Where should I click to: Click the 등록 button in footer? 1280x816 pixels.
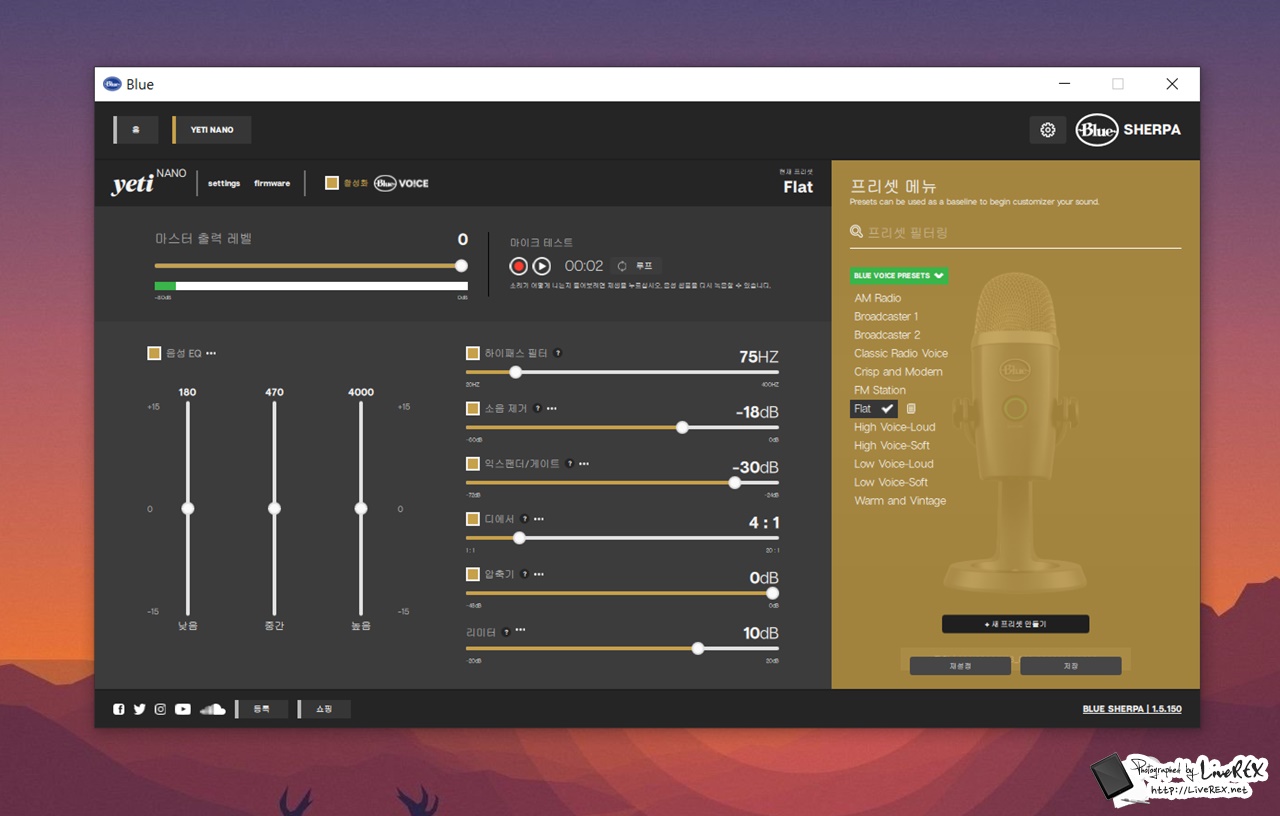(262, 709)
